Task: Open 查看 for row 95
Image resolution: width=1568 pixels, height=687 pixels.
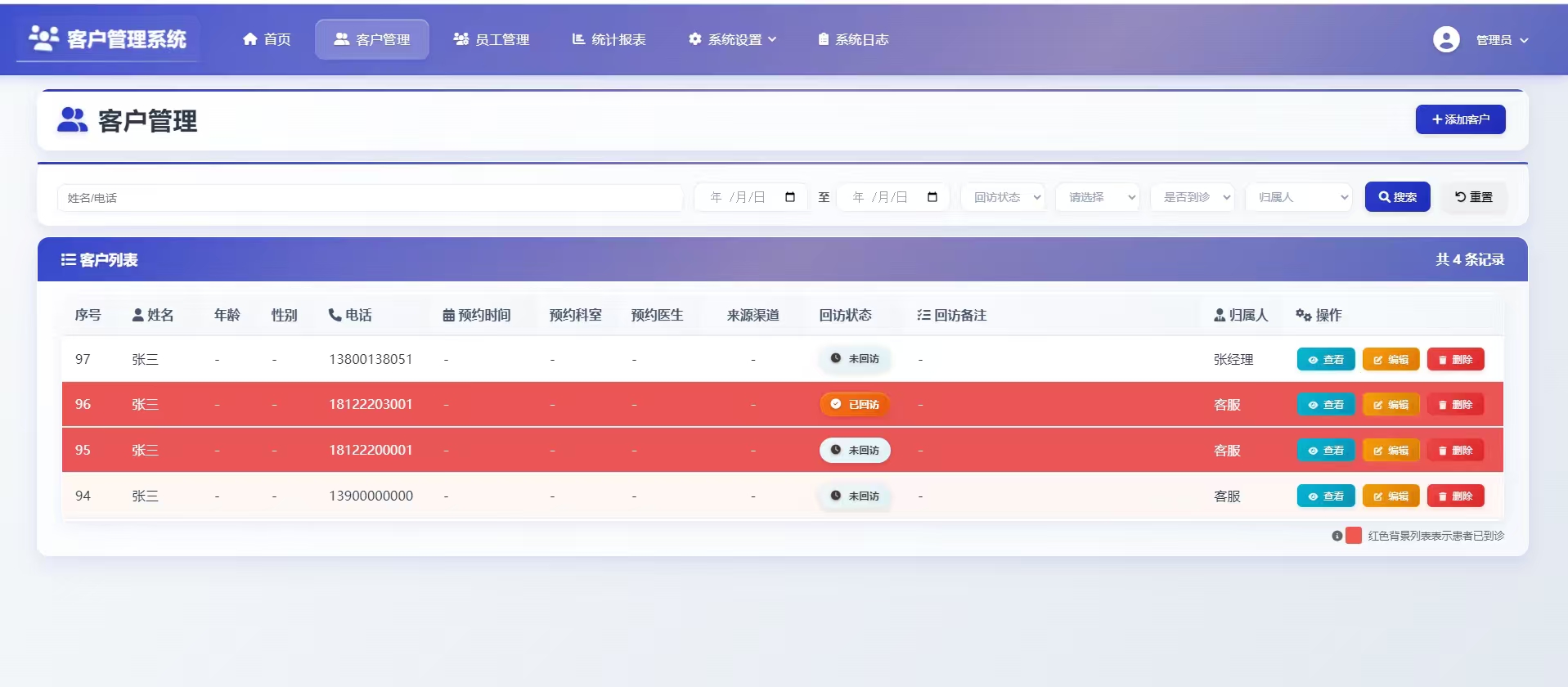Action: tap(1326, 451)
